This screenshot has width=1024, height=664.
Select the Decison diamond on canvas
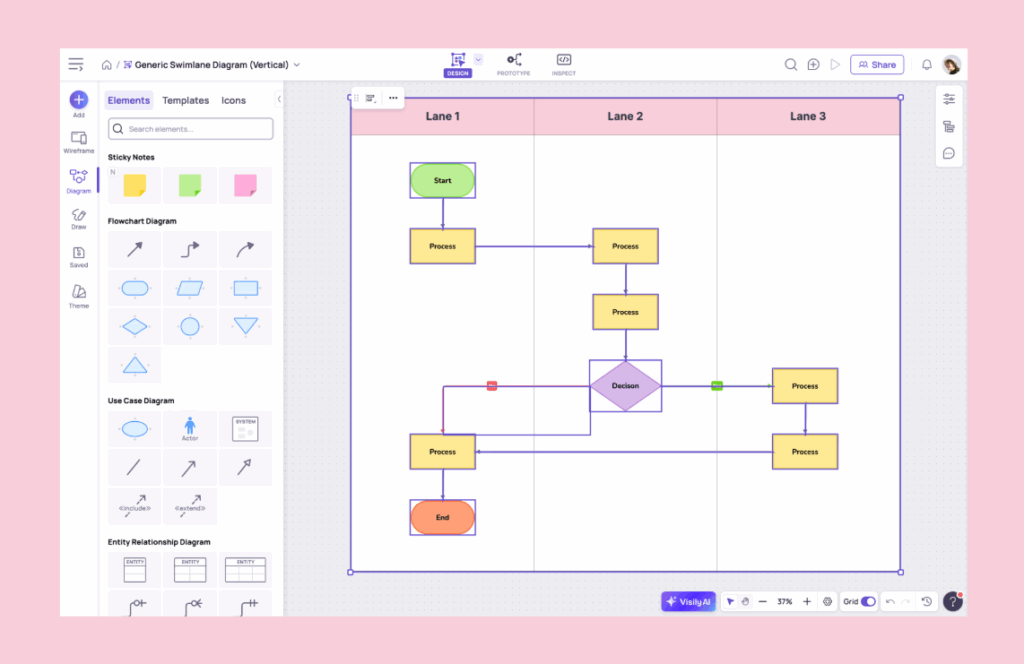point(626,386)
